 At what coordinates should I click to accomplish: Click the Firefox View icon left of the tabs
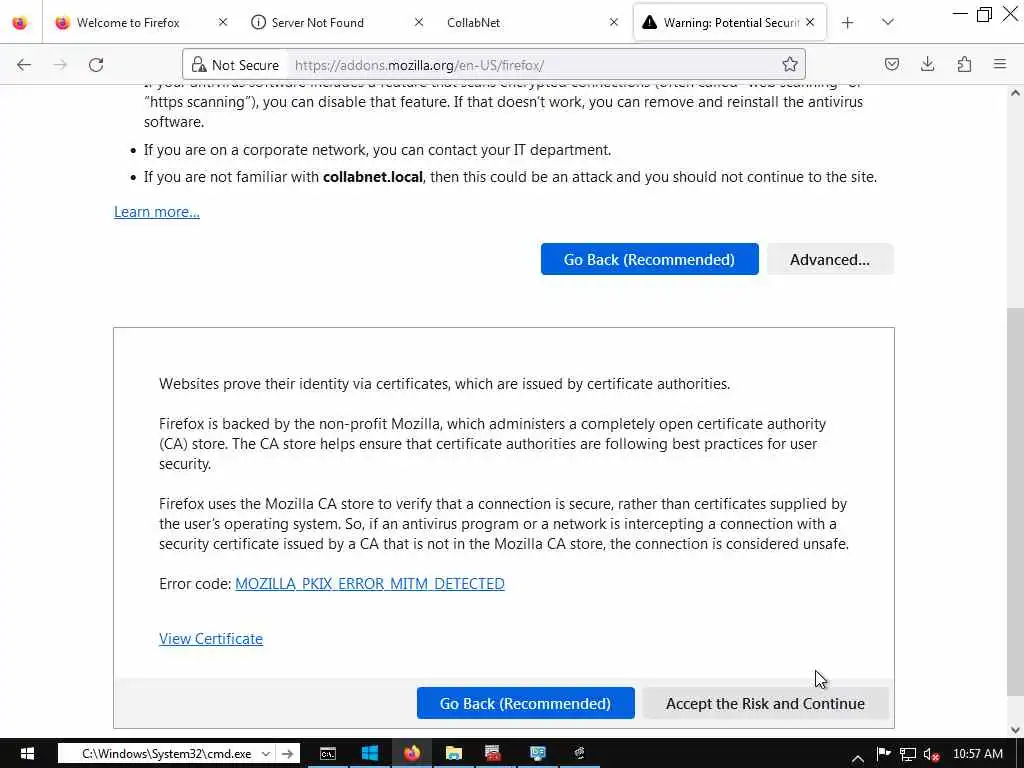[x=20, y=22]
